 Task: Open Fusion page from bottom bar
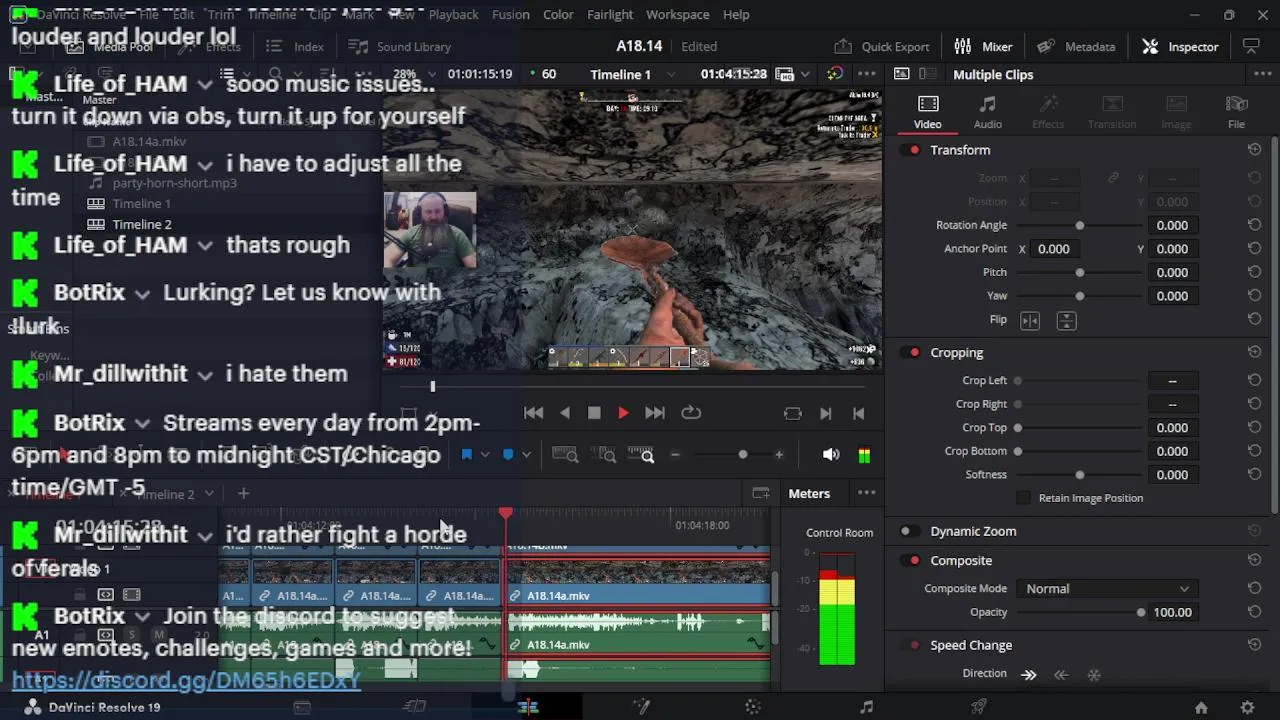coord(641,707)
